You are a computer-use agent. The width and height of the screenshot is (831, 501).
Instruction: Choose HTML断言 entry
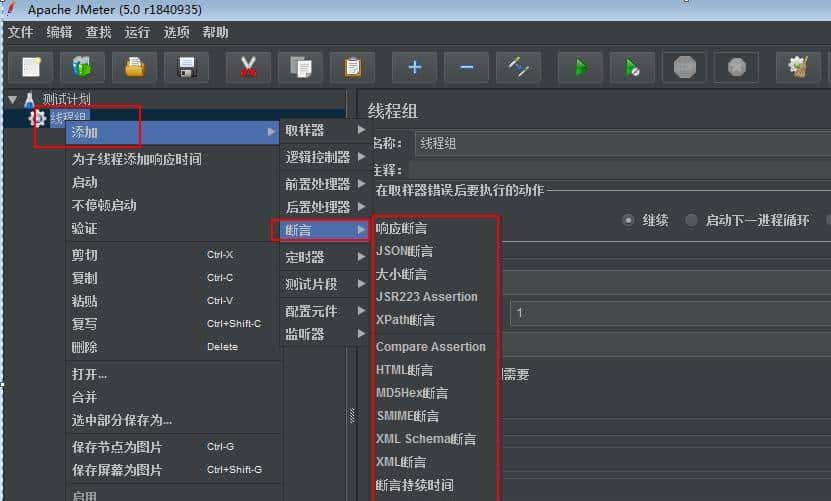404,370
